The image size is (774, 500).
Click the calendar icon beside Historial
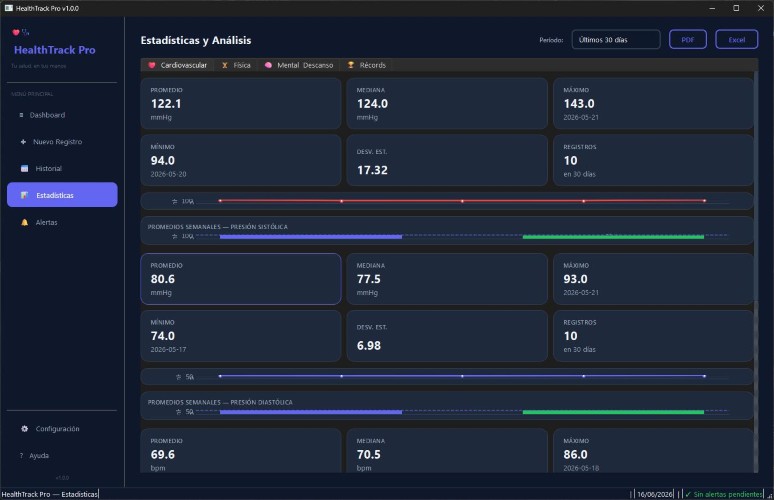[24, 168]
